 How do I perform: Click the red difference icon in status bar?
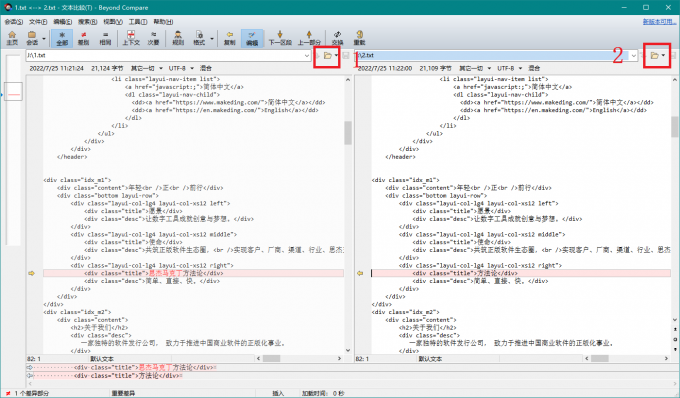coord(8,393)
